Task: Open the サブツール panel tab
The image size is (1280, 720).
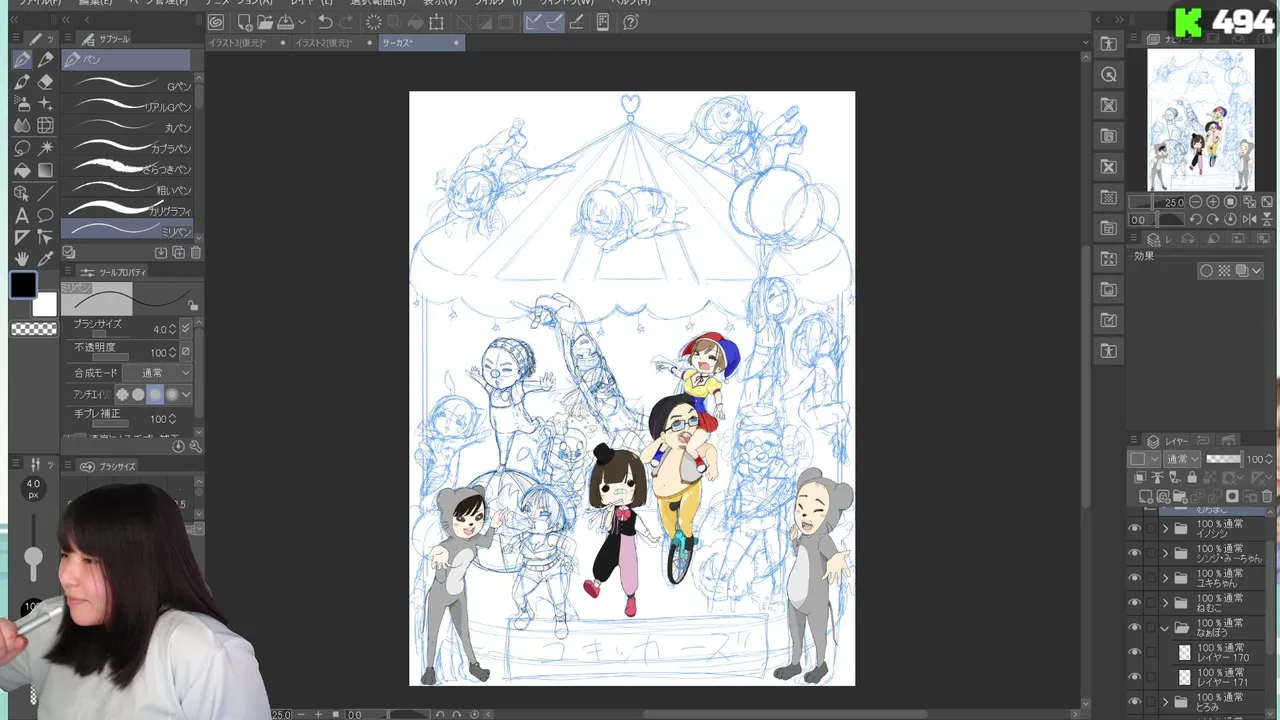Action: (x=105, y=39)
